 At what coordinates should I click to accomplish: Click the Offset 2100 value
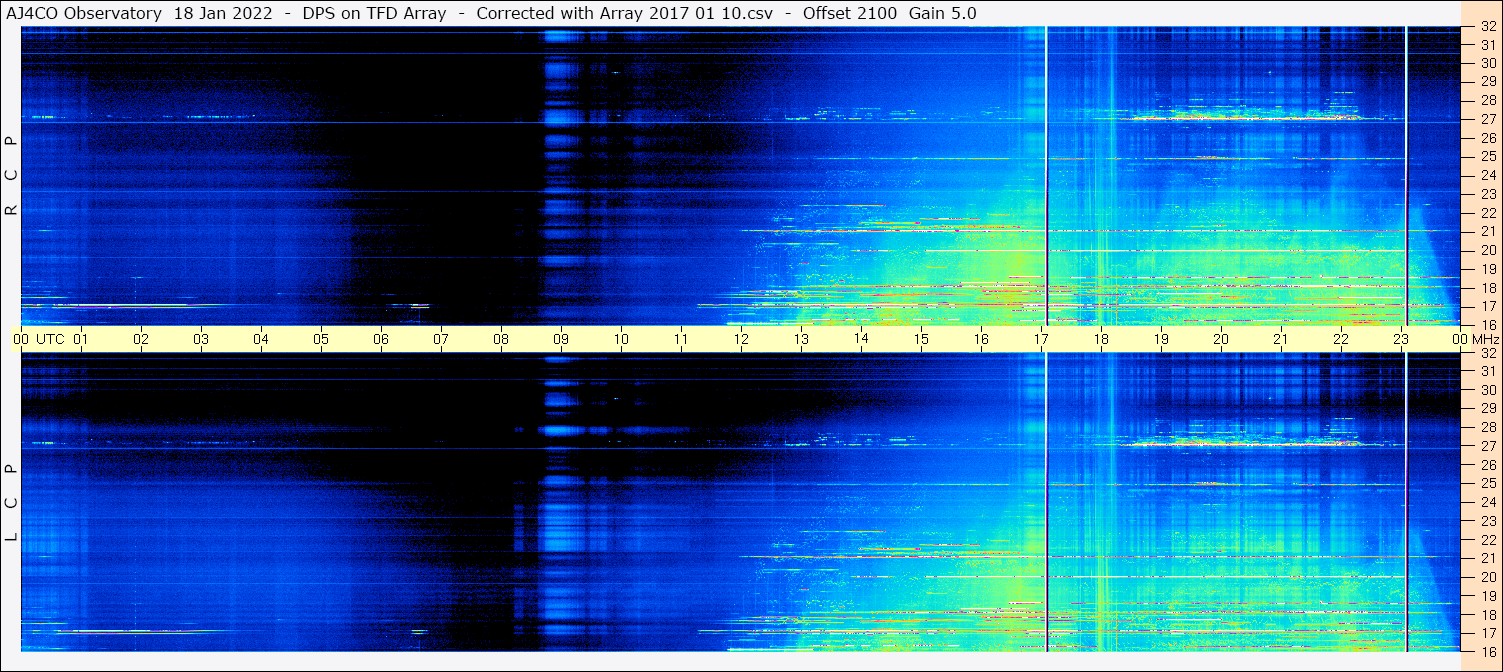coord(849,13)
